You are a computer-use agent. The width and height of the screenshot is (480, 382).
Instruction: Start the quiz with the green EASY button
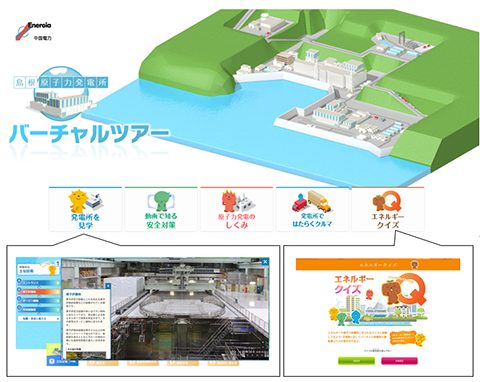coord(356,361)
